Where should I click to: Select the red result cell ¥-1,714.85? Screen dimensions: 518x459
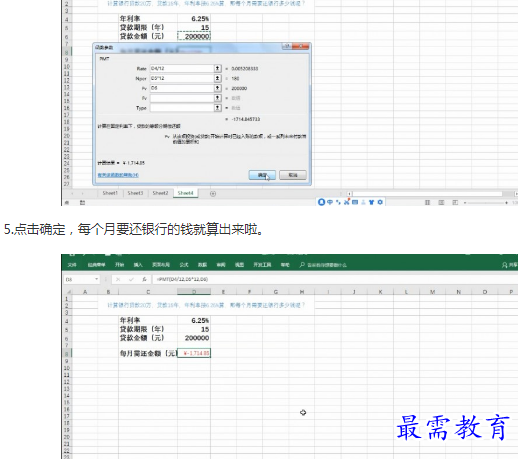[194, 353]
